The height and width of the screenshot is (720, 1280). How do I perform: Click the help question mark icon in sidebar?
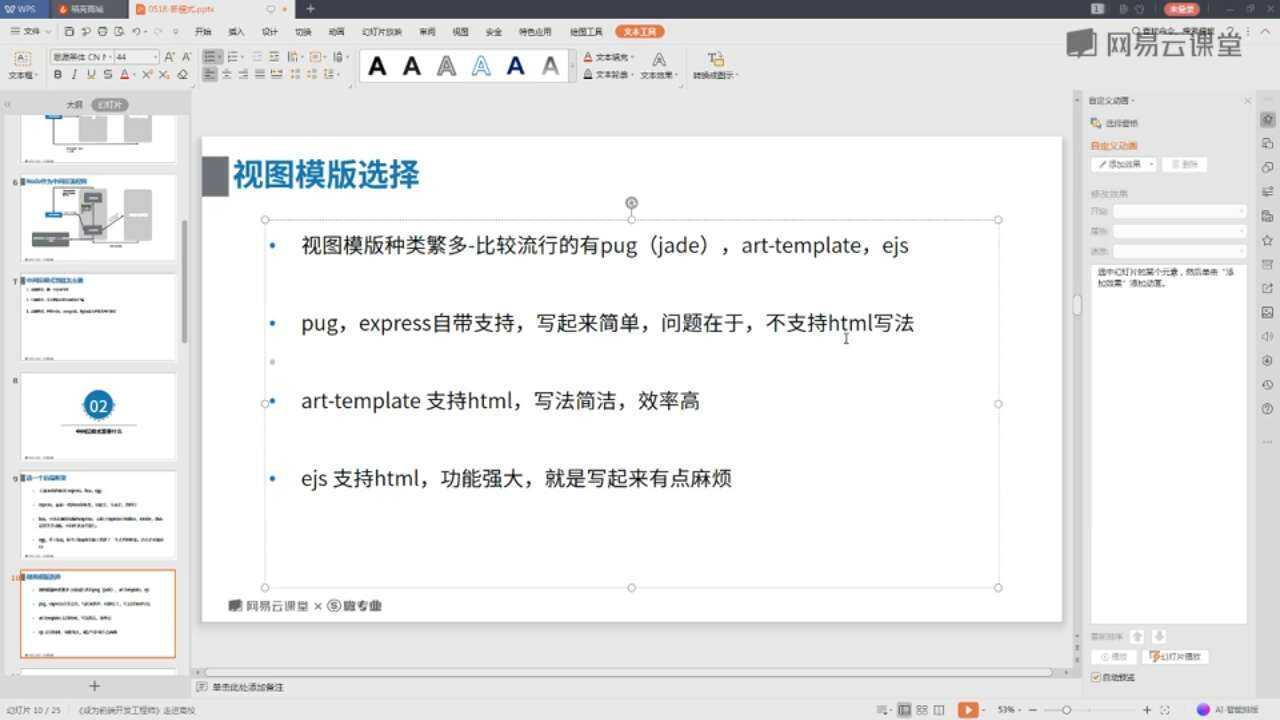pyautogui.click(x=1268, y=409)
